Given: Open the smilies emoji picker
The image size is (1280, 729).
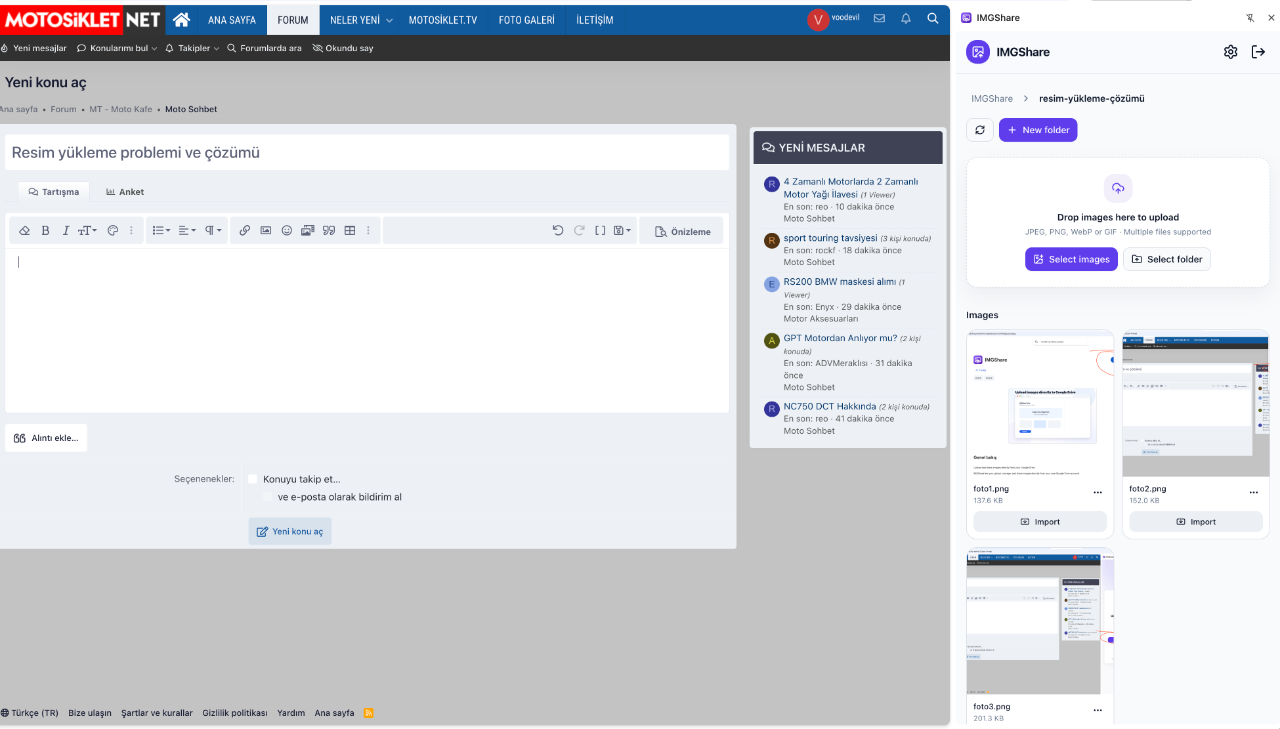Looking at the screenshot, I should coord(287,231).
